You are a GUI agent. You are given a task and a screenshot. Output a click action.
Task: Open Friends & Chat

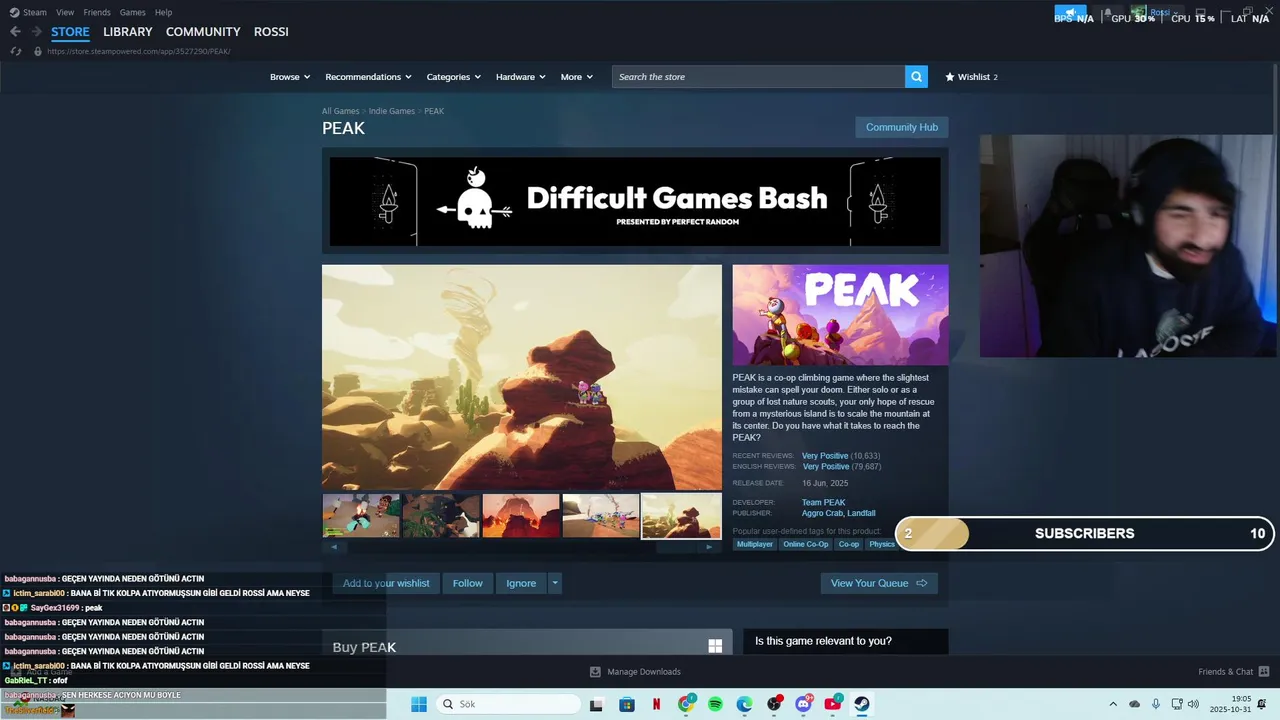(x=1233, y=672)
